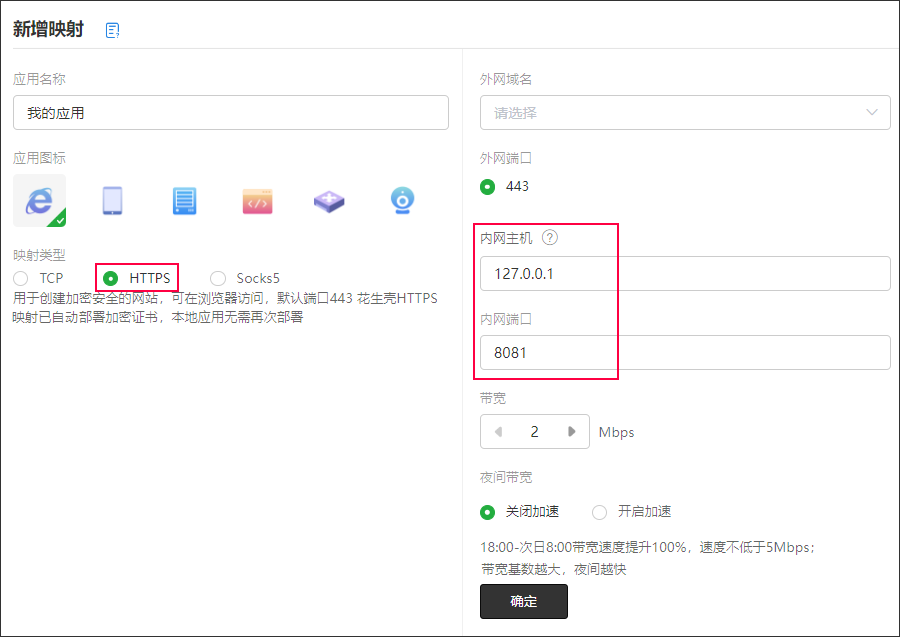Pick the blue server app icon
Screen dimensions: 900x637
click(184, 201)
